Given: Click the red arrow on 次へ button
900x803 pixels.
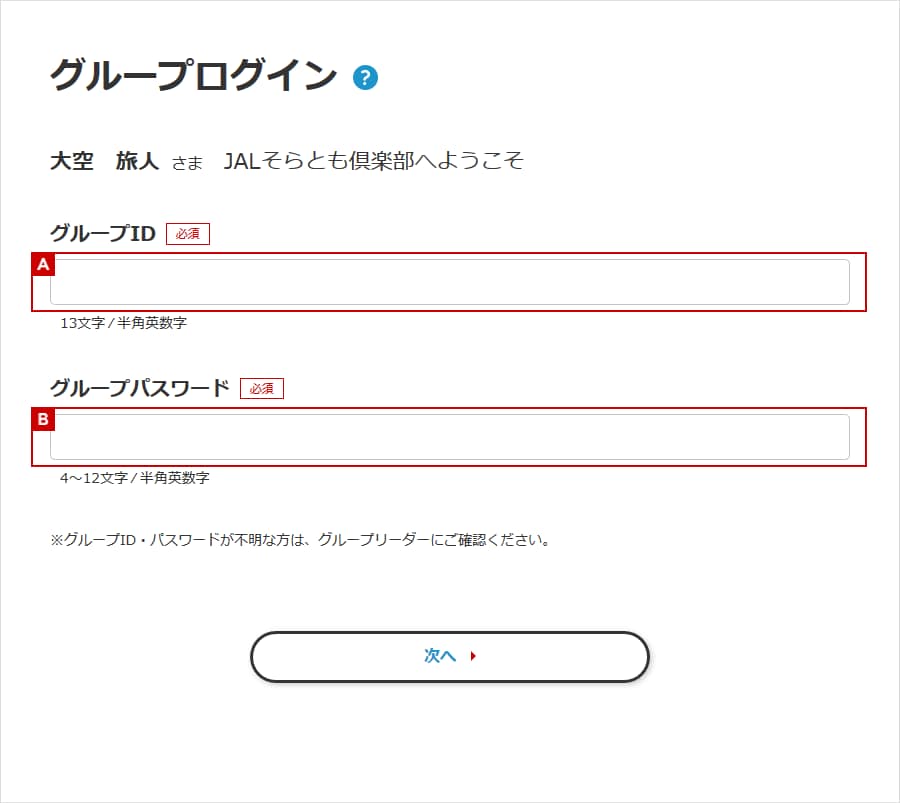Looking at the screenshot, I should pos(473,657).
